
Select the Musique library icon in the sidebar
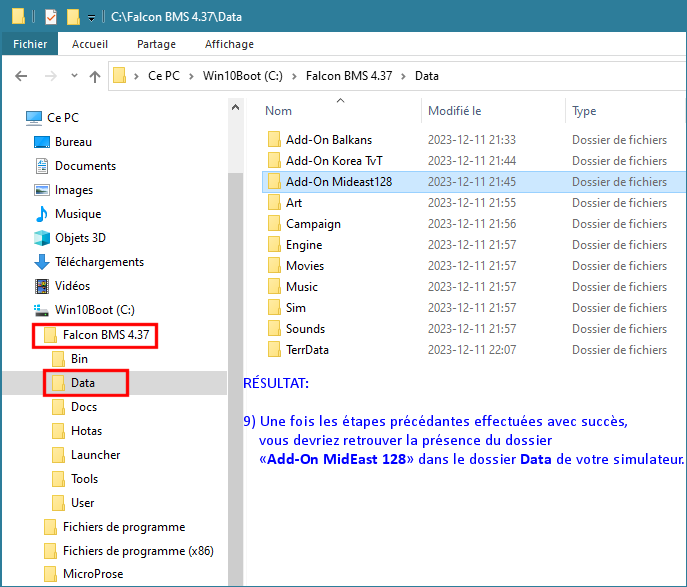tap(42, 214)
